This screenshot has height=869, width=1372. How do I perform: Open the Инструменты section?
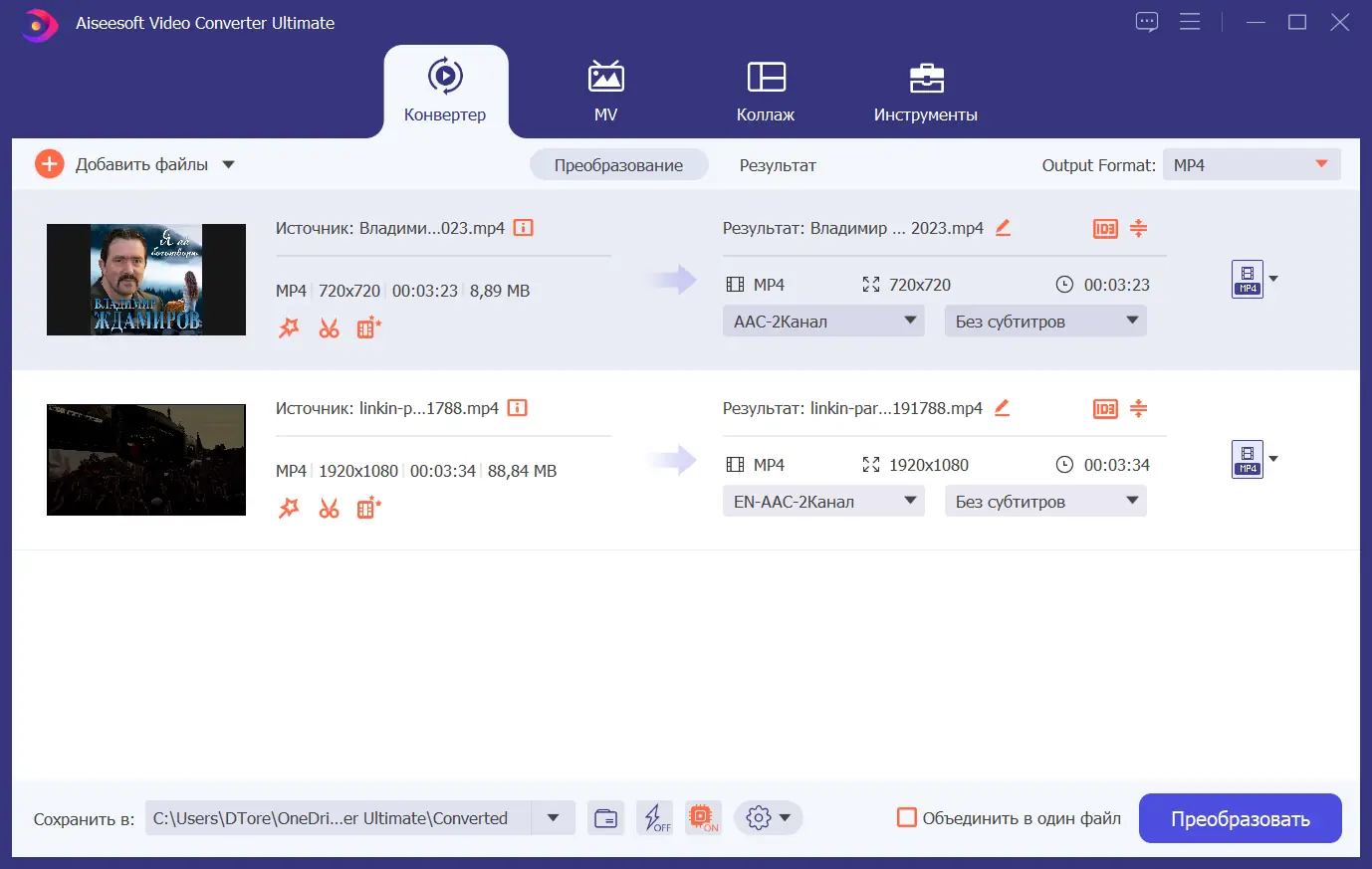click(924, 92)
